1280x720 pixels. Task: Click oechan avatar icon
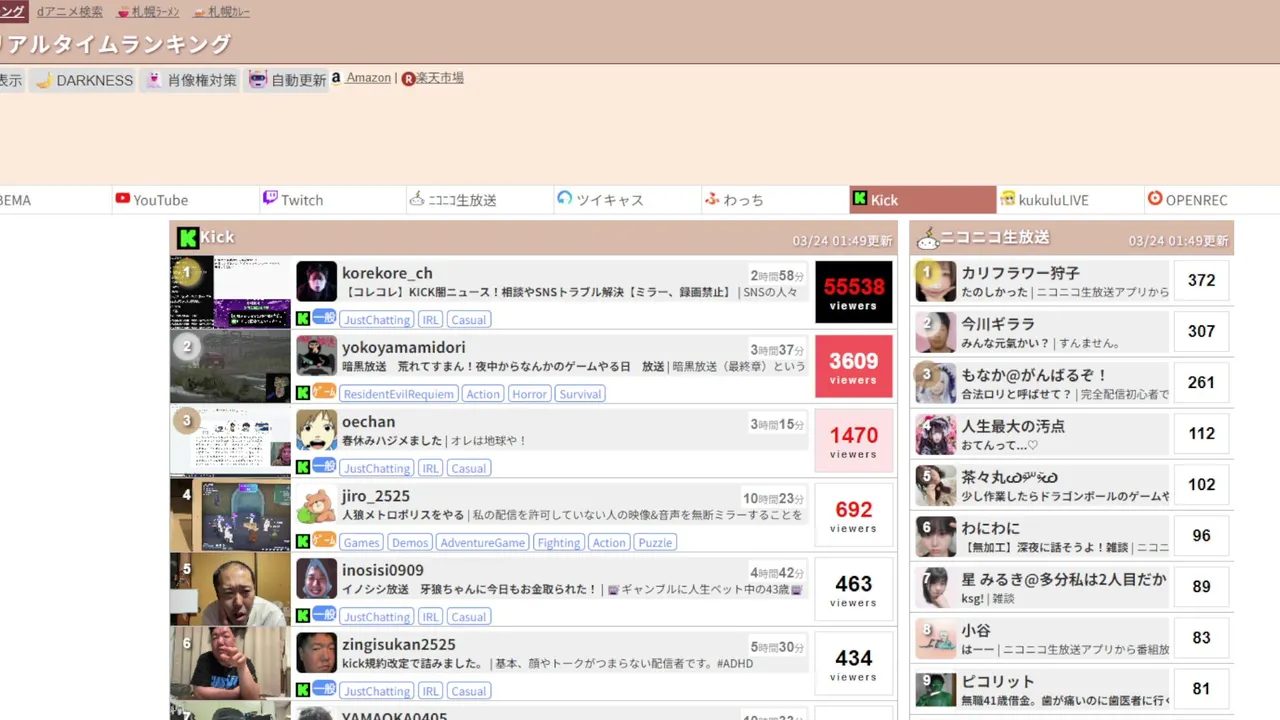pyautogui.click(x=316, y=430)
